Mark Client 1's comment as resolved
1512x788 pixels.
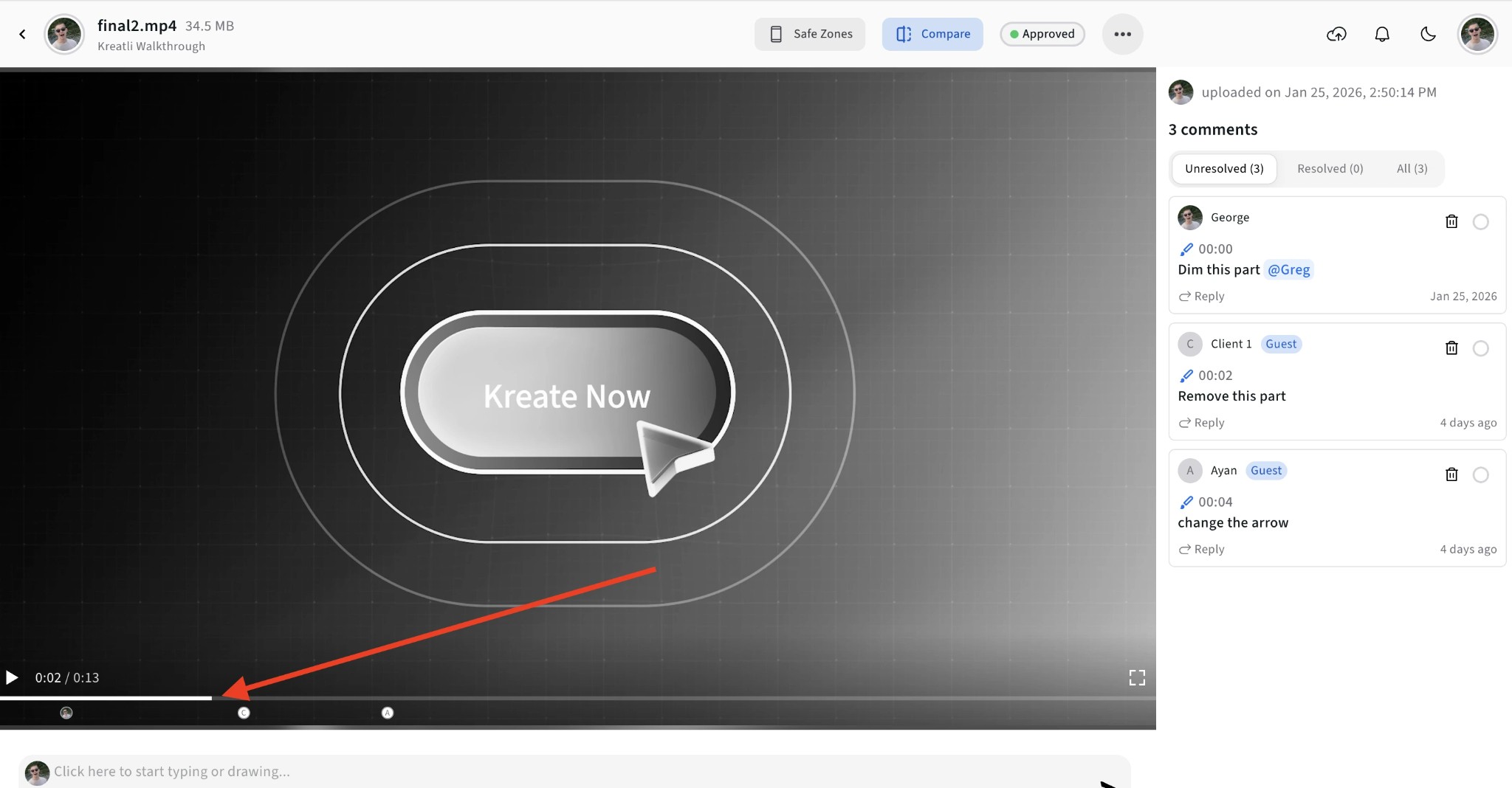pos(1482,348)
